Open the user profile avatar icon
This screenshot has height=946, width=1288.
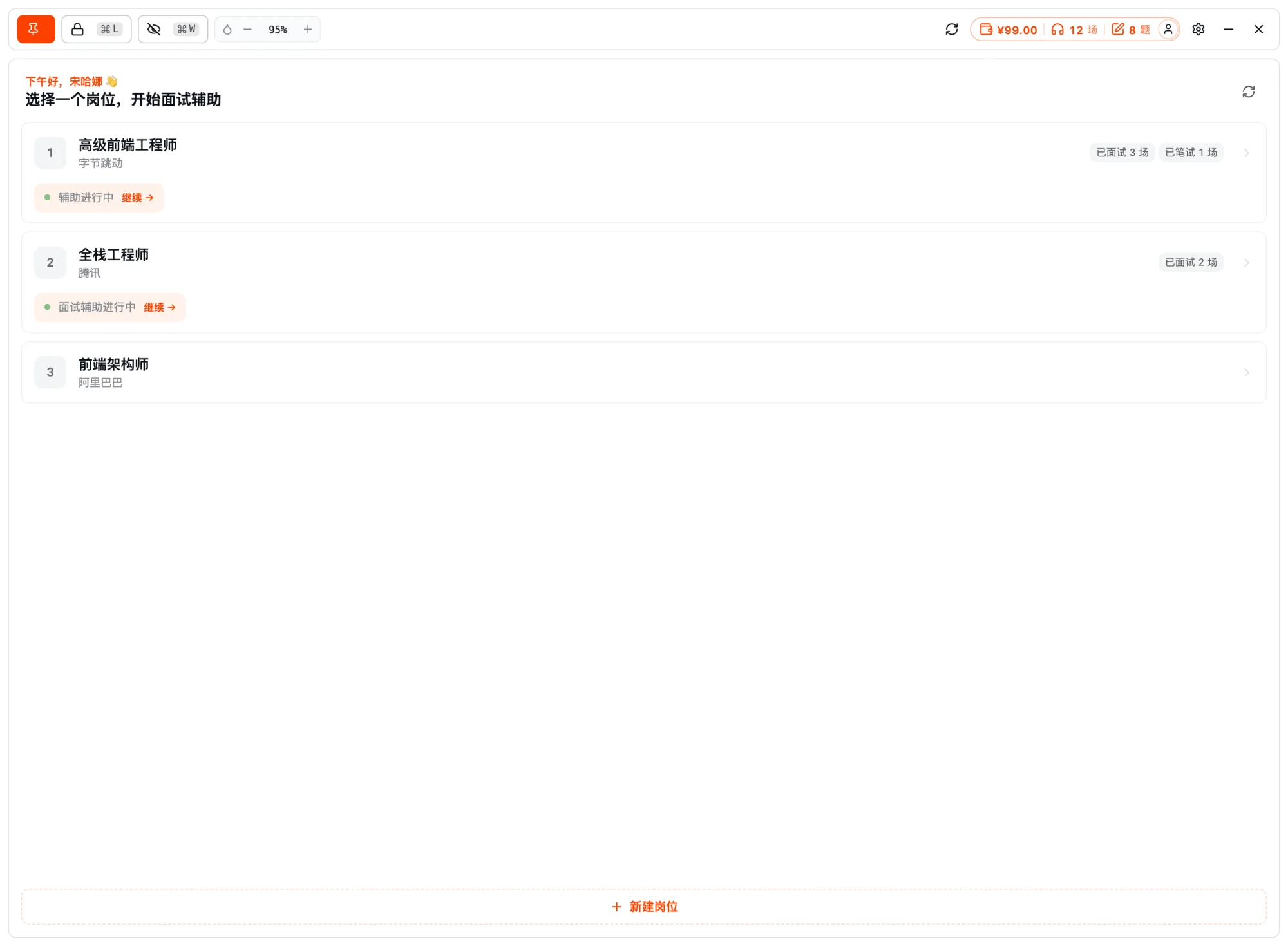[1168, 30]
